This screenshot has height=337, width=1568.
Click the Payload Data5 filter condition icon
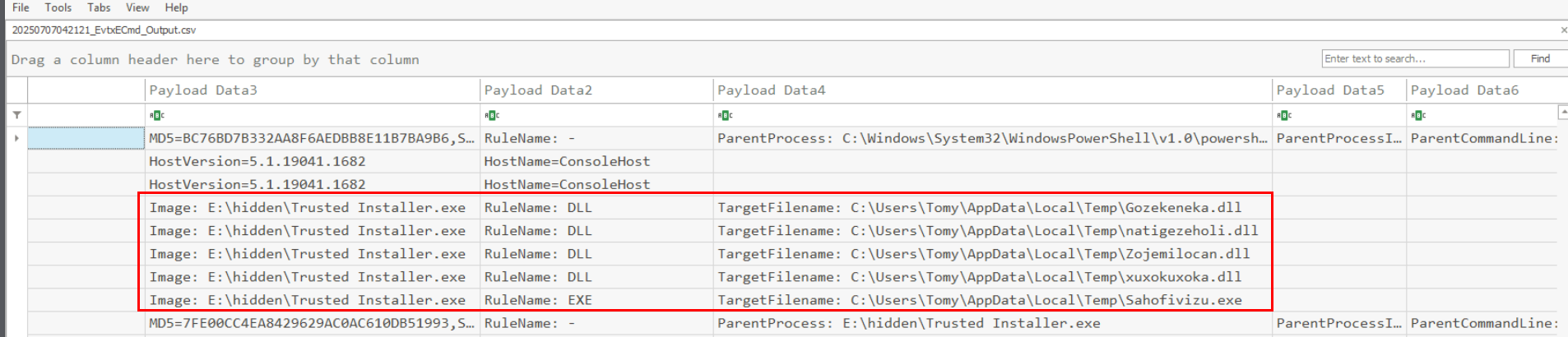pos(1284,116)
